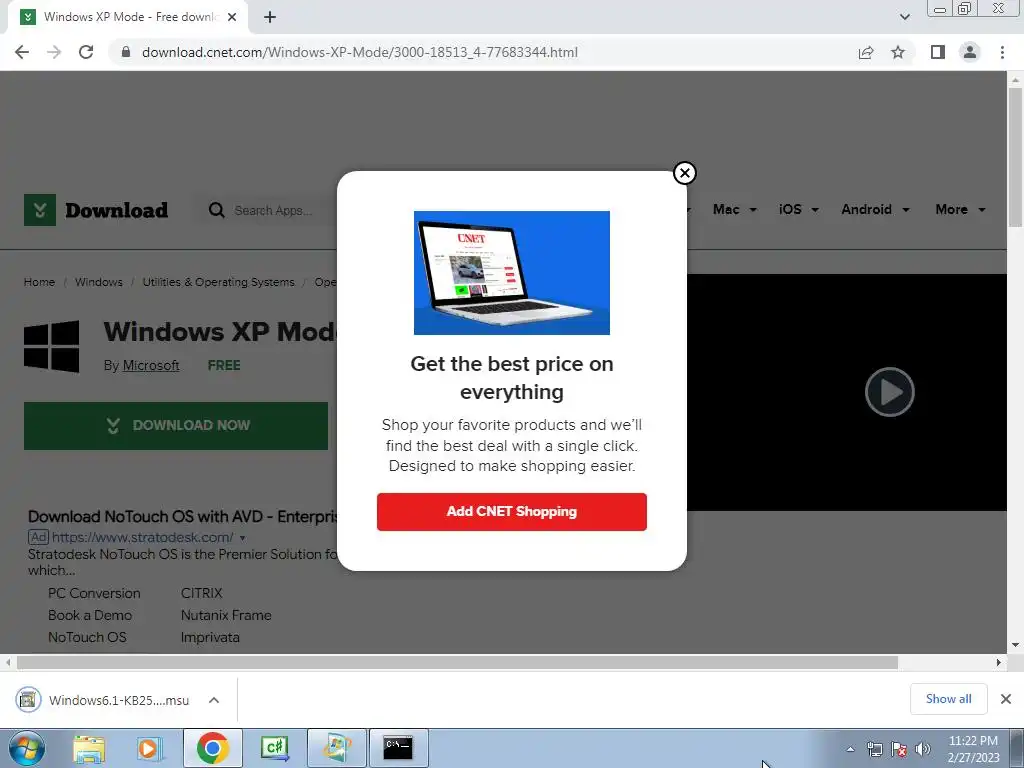Expand the iOS menu

click(x=799, y=210)
